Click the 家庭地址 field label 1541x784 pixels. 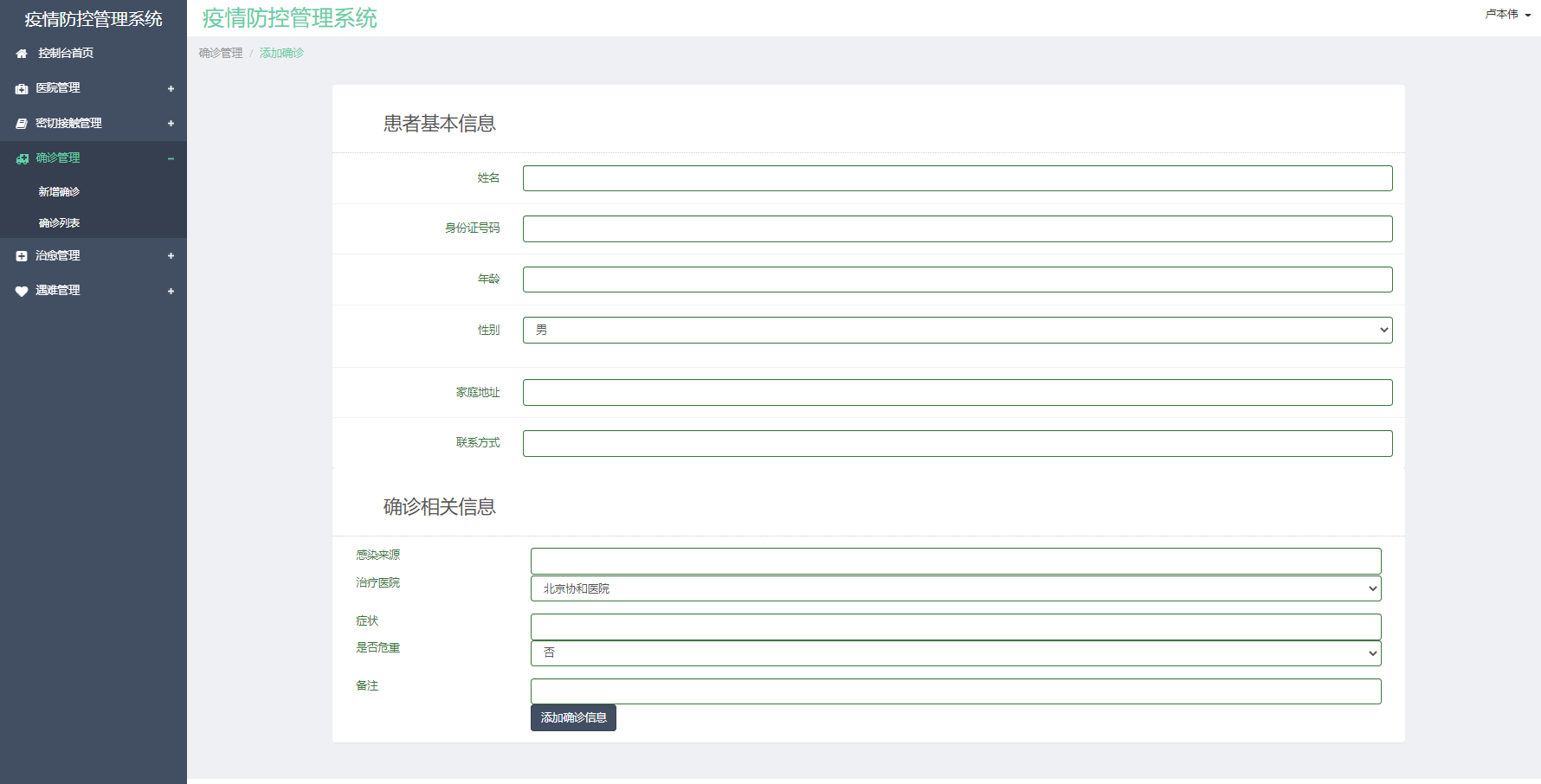[x=478, y=392]
